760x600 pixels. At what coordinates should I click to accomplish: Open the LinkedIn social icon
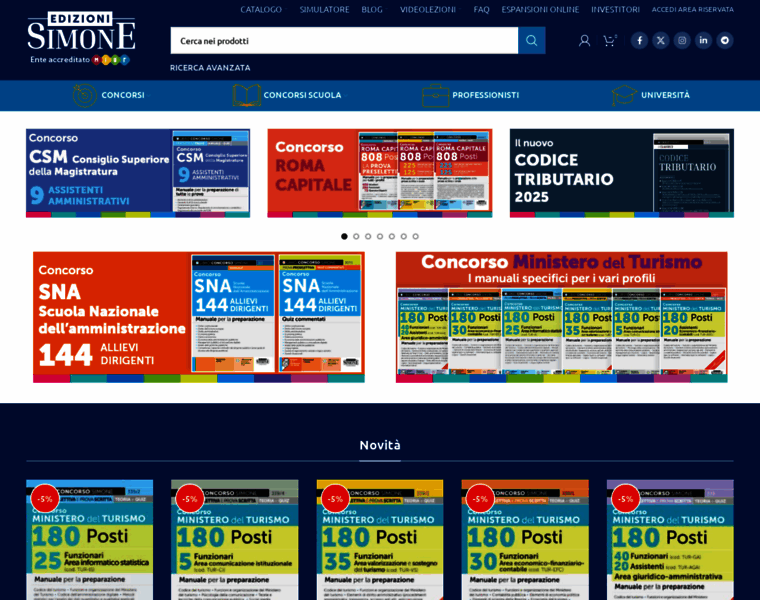(x=703, y=41)
